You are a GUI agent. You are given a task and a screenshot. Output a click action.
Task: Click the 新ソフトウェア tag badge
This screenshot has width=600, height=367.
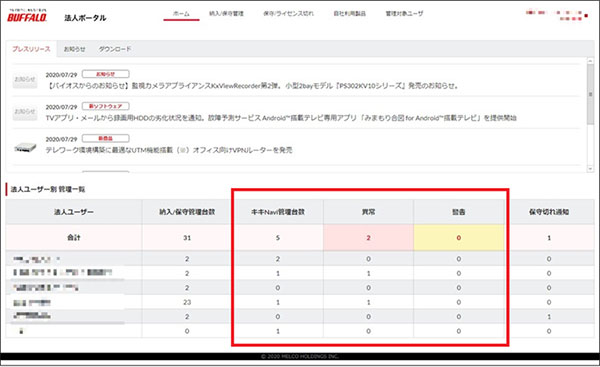(x=106, y=106)
